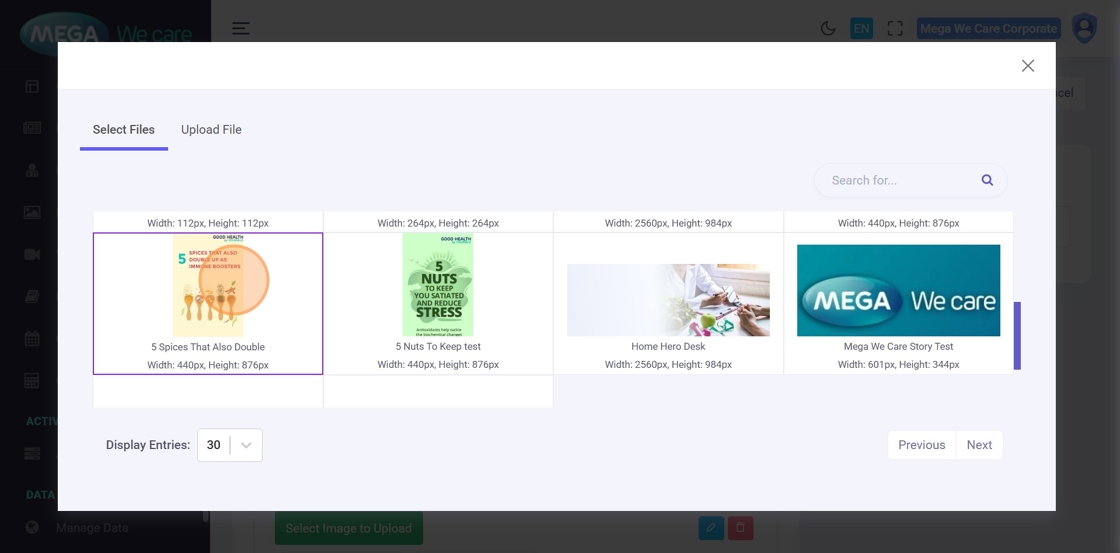Switch to the Select Files tab

tap(124, 130)
